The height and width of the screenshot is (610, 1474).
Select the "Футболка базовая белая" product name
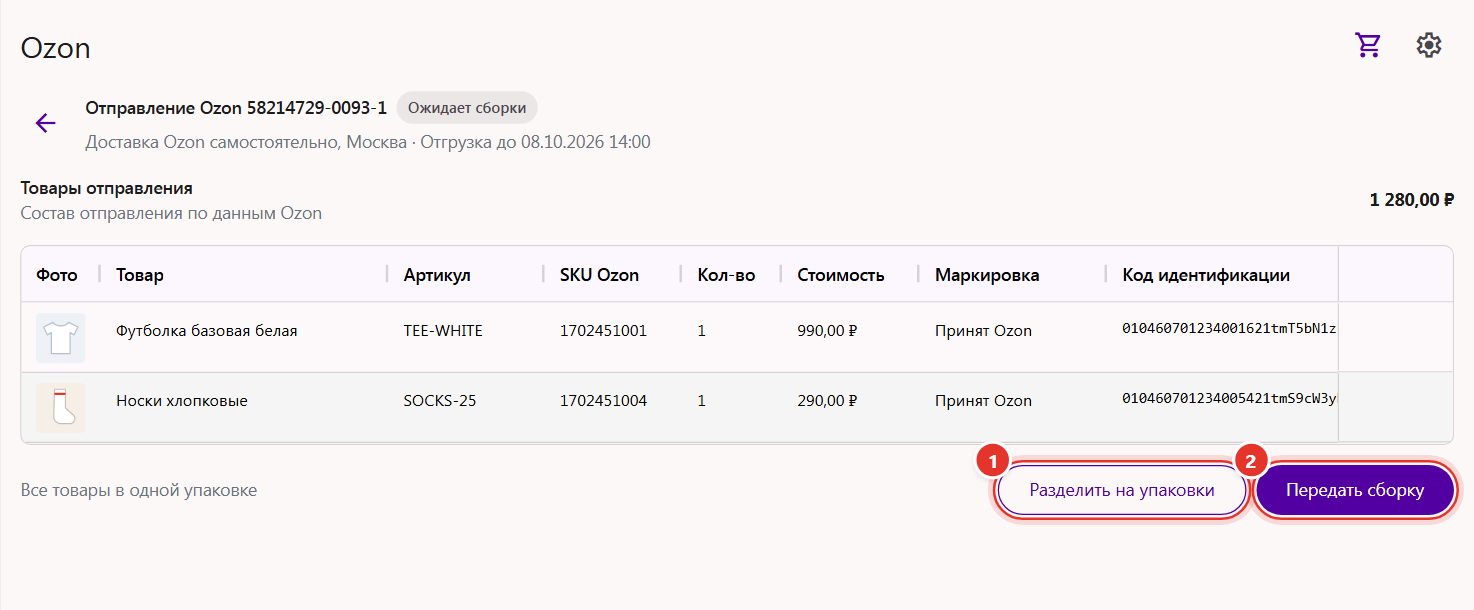pyautogui.click(x=207, y=331)
